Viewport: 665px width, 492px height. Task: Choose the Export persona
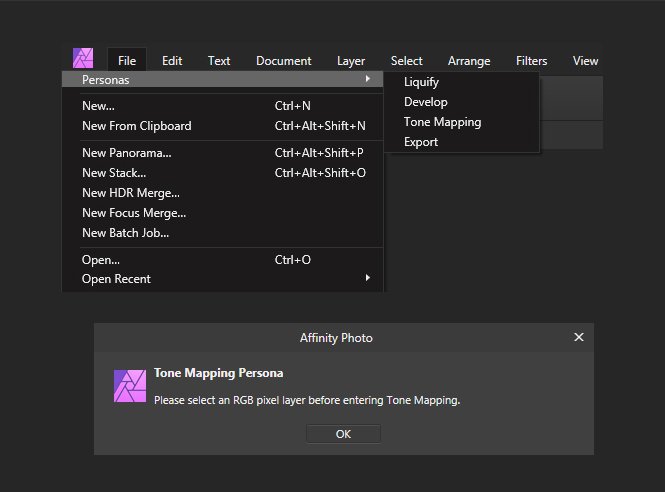[x=462, y=142]
